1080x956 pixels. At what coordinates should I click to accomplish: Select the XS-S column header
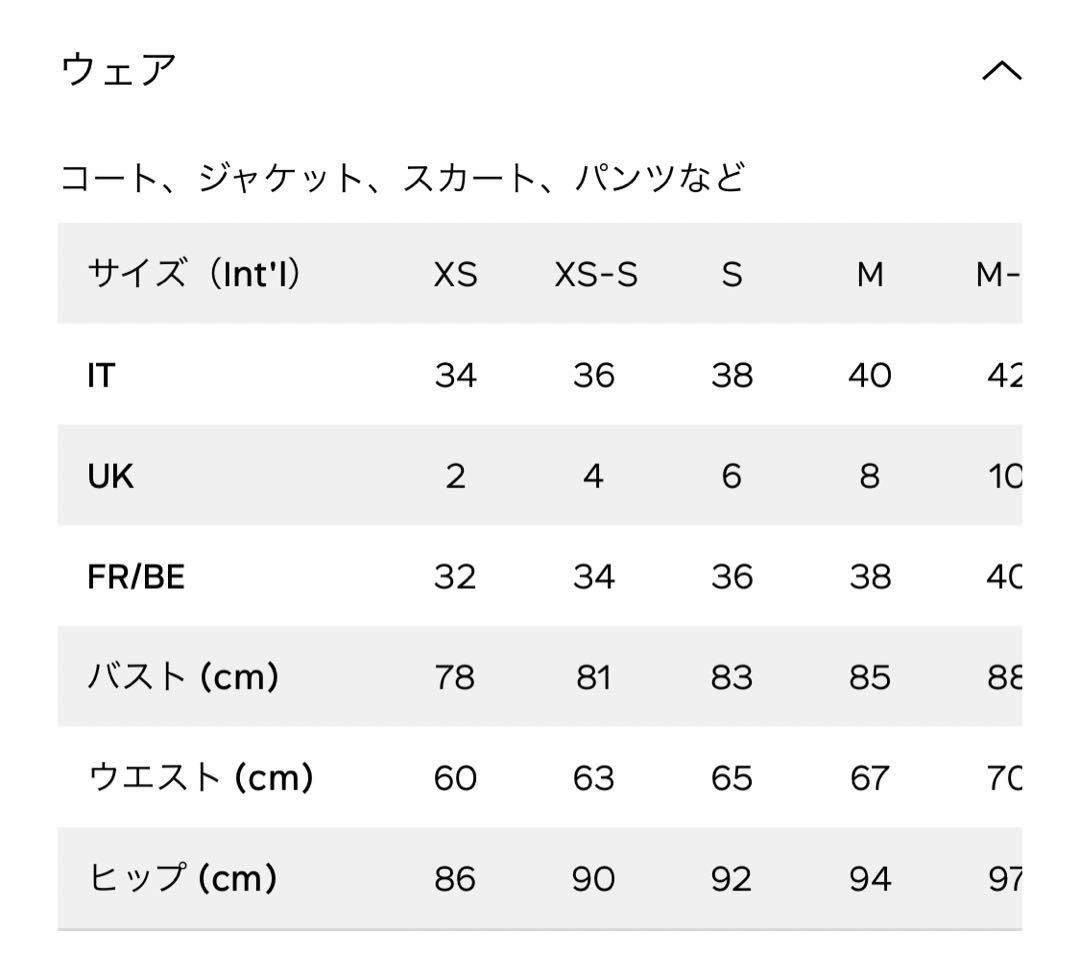click(x=596, y=274)
